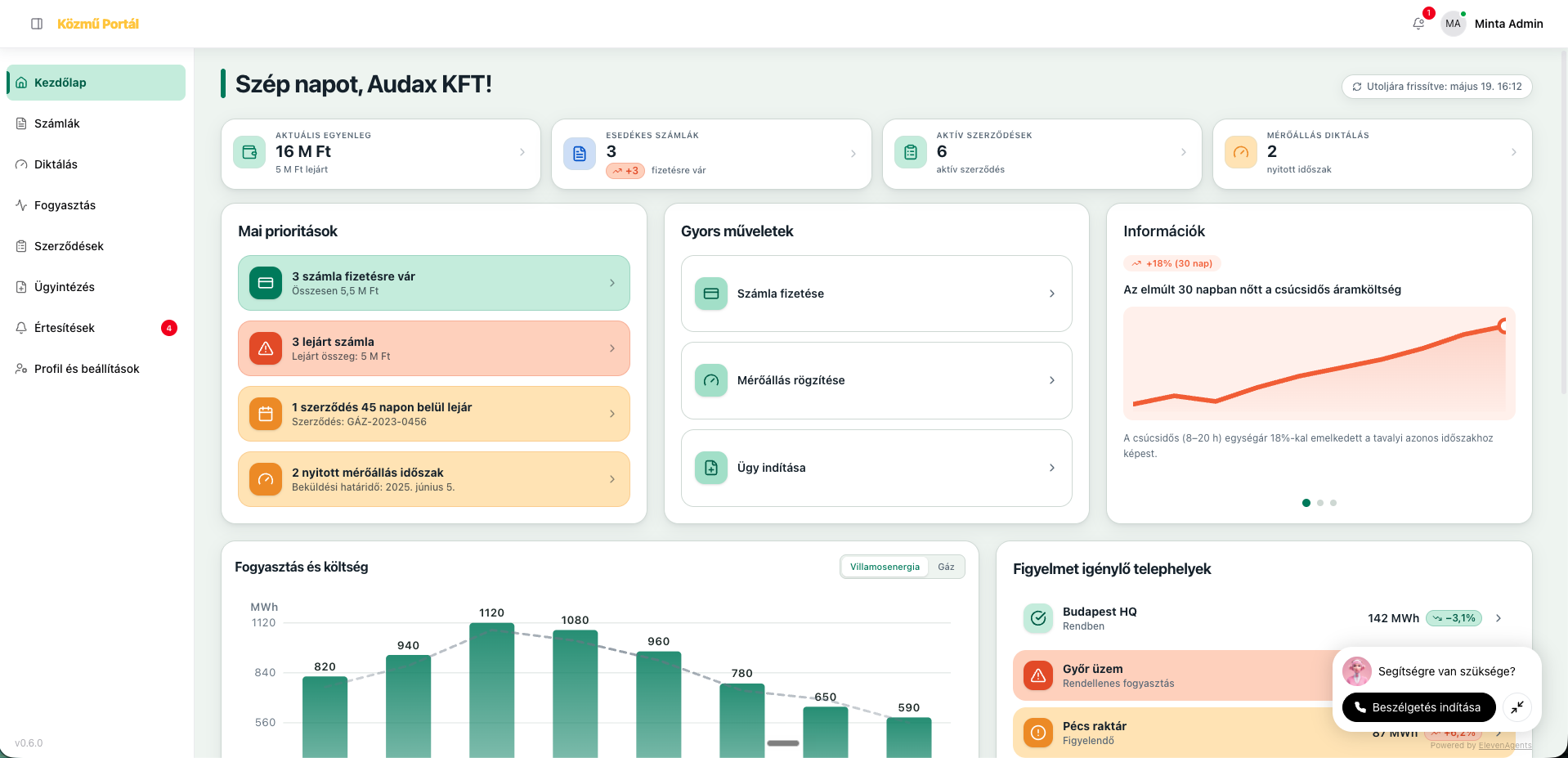Go to Profil és beállítások menu item
The image size is (1568, 758).
point(96,369)
